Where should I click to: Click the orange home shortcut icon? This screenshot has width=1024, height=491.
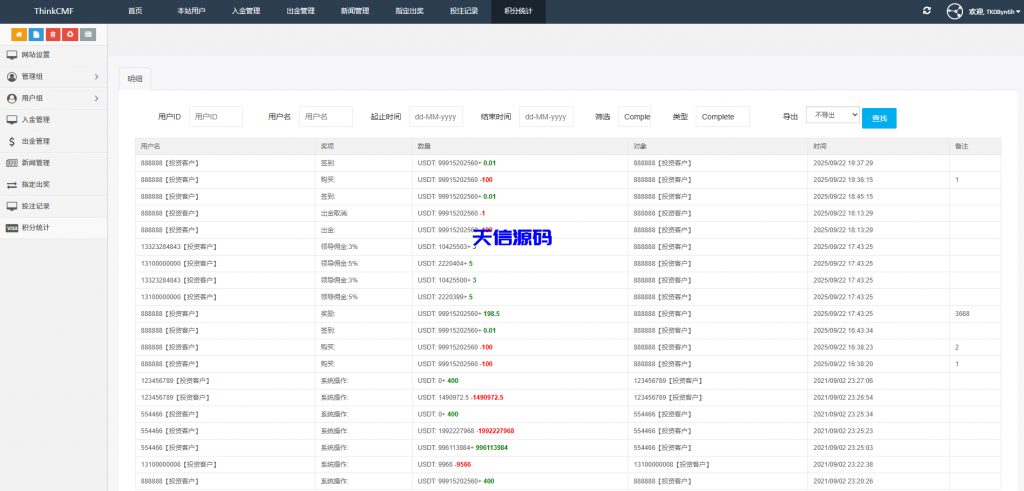[19, 34]
